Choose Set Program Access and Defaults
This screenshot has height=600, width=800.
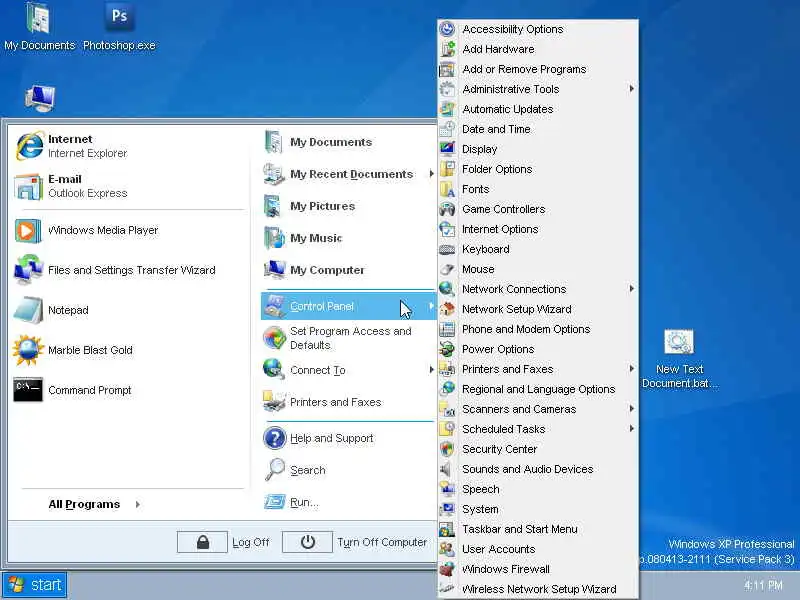(x=348, y=338)
